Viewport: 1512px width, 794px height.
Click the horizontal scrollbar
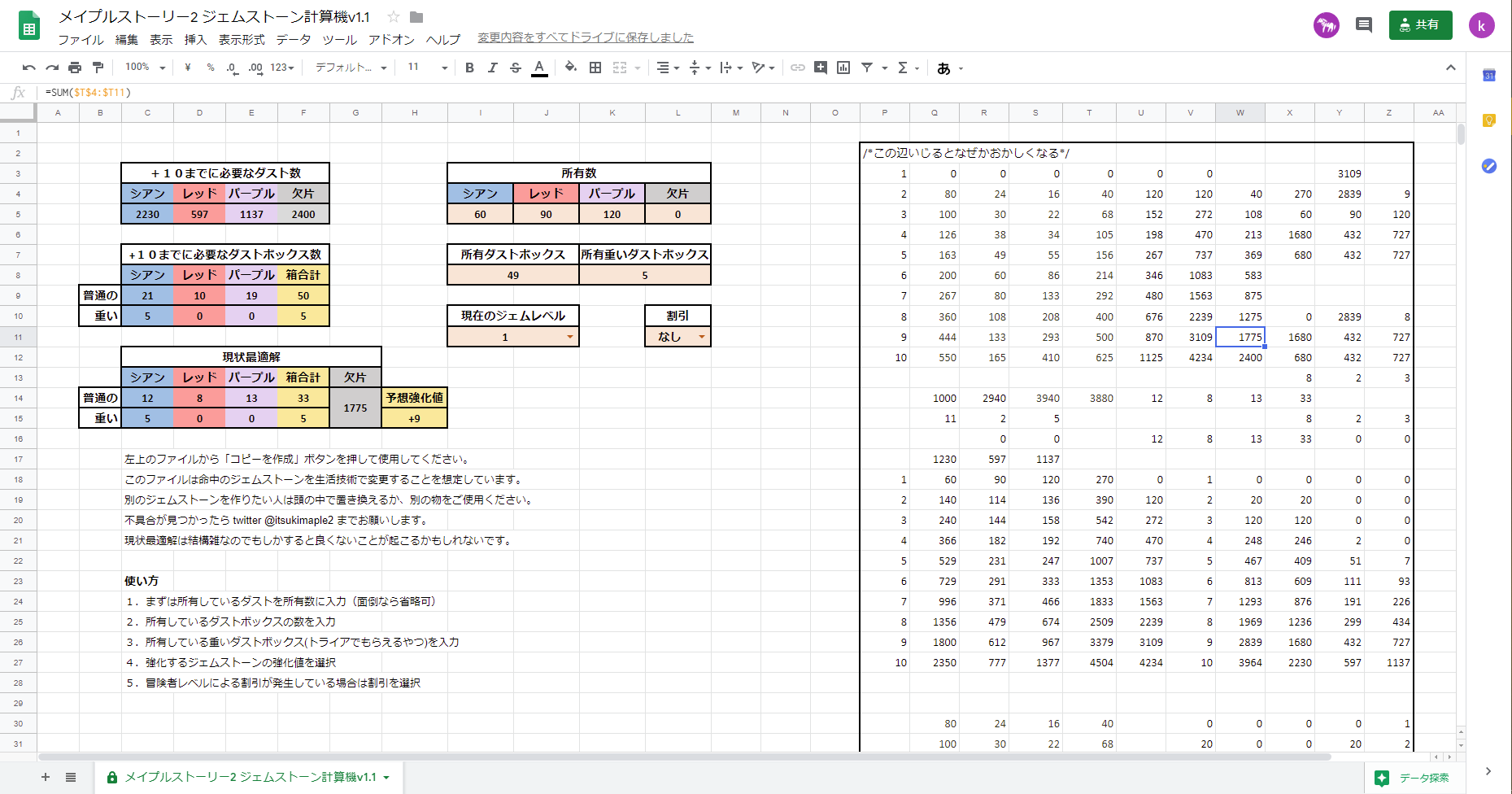[x=683, y=757]
